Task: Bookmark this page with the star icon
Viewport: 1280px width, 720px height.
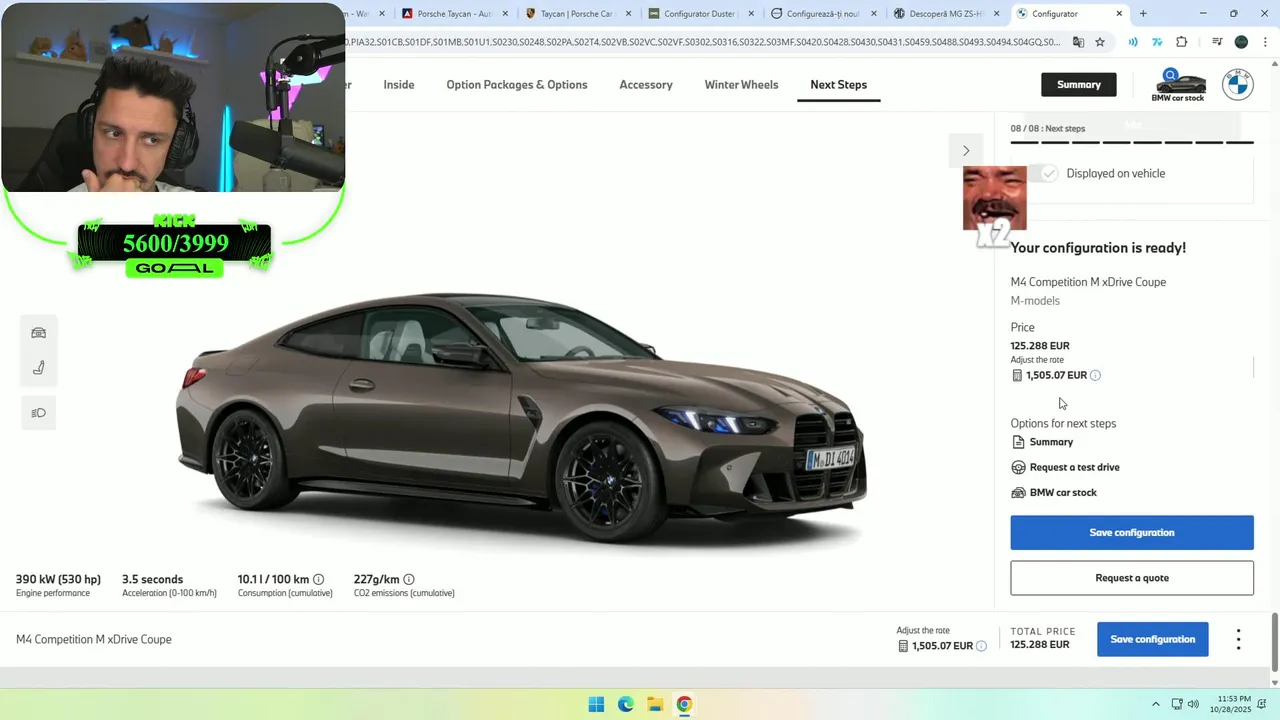Action: pos(1100,42)
